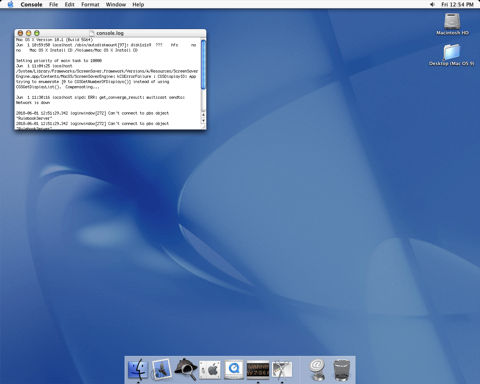This screenshot has width=480, height=384.
Task: Open System Preferences from the Dock
Action: click(210, 369)
